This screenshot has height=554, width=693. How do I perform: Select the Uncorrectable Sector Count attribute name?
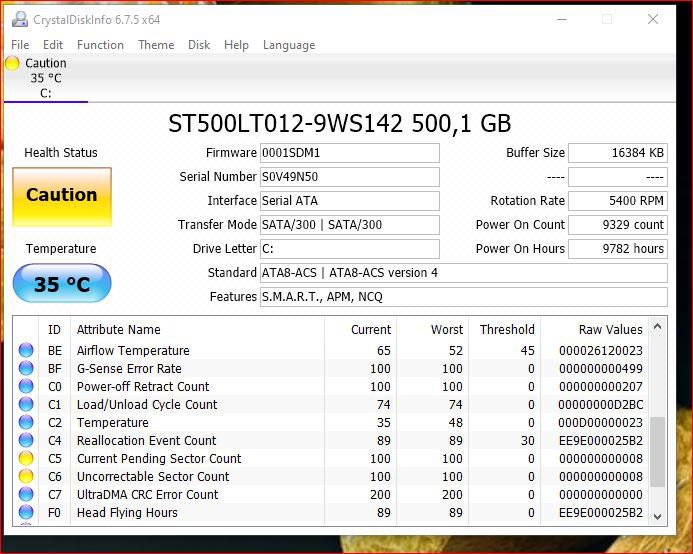153,477
